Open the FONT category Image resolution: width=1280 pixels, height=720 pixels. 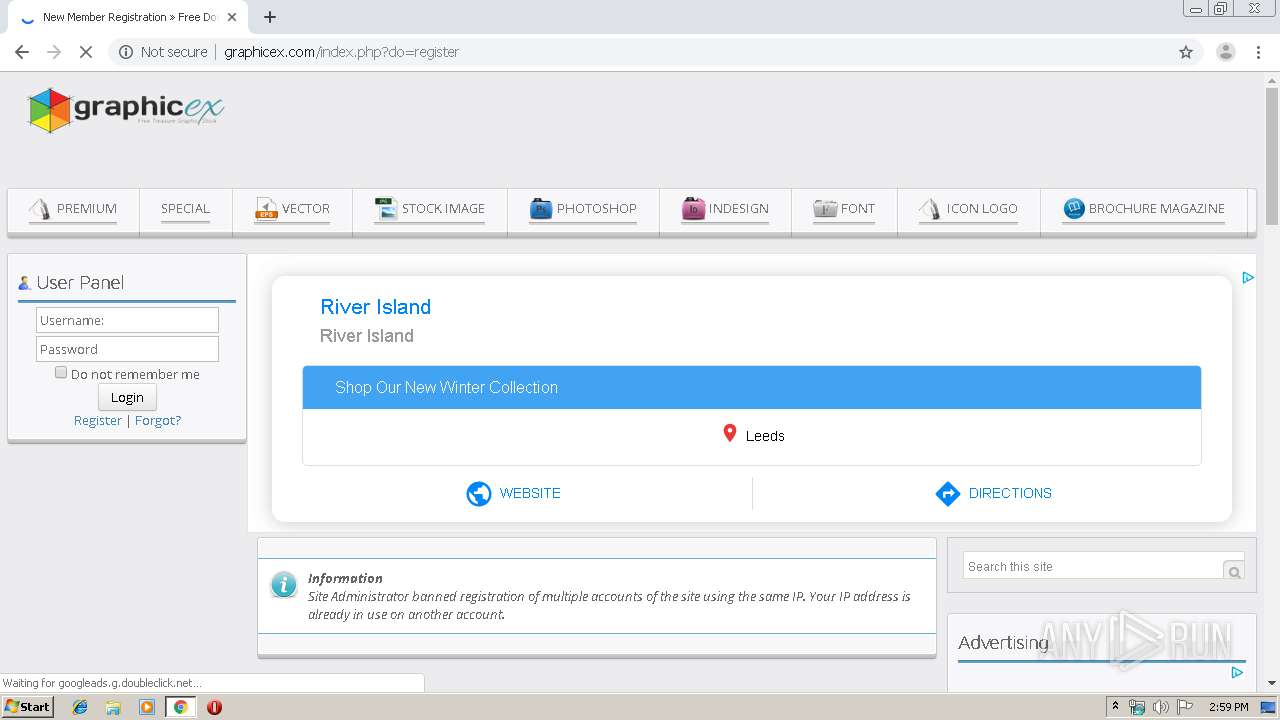pos(844,209)
